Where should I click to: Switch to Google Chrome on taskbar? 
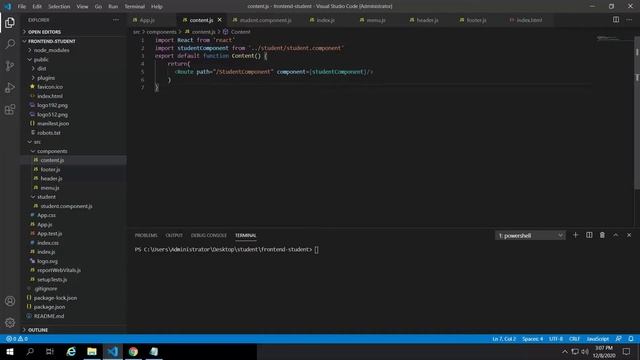[x=133, y=351]
